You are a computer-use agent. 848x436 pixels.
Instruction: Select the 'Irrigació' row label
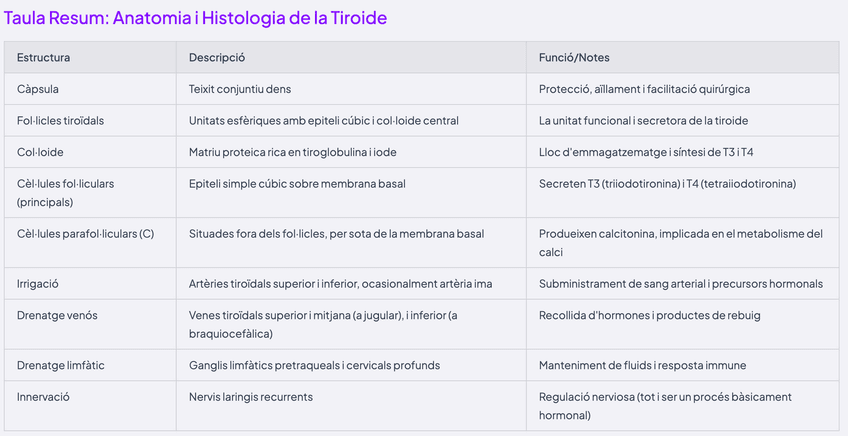click(x=40, y=284)
